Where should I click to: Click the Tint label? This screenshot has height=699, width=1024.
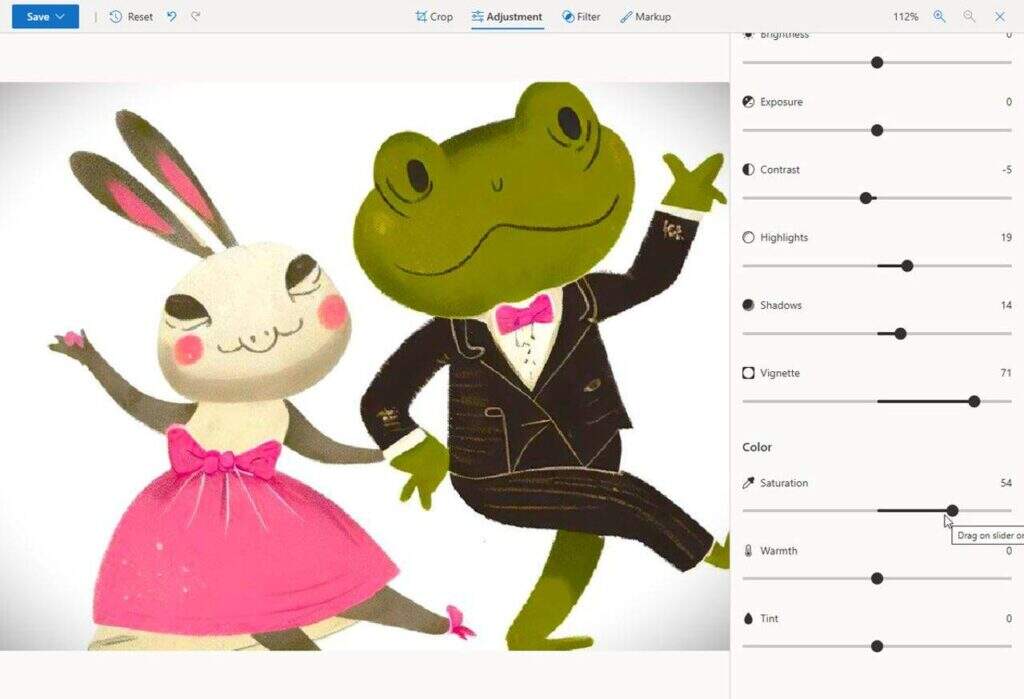tap(769, 619)
